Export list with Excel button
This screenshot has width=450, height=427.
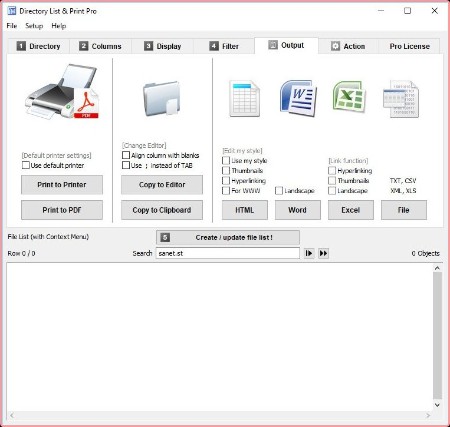351,210
